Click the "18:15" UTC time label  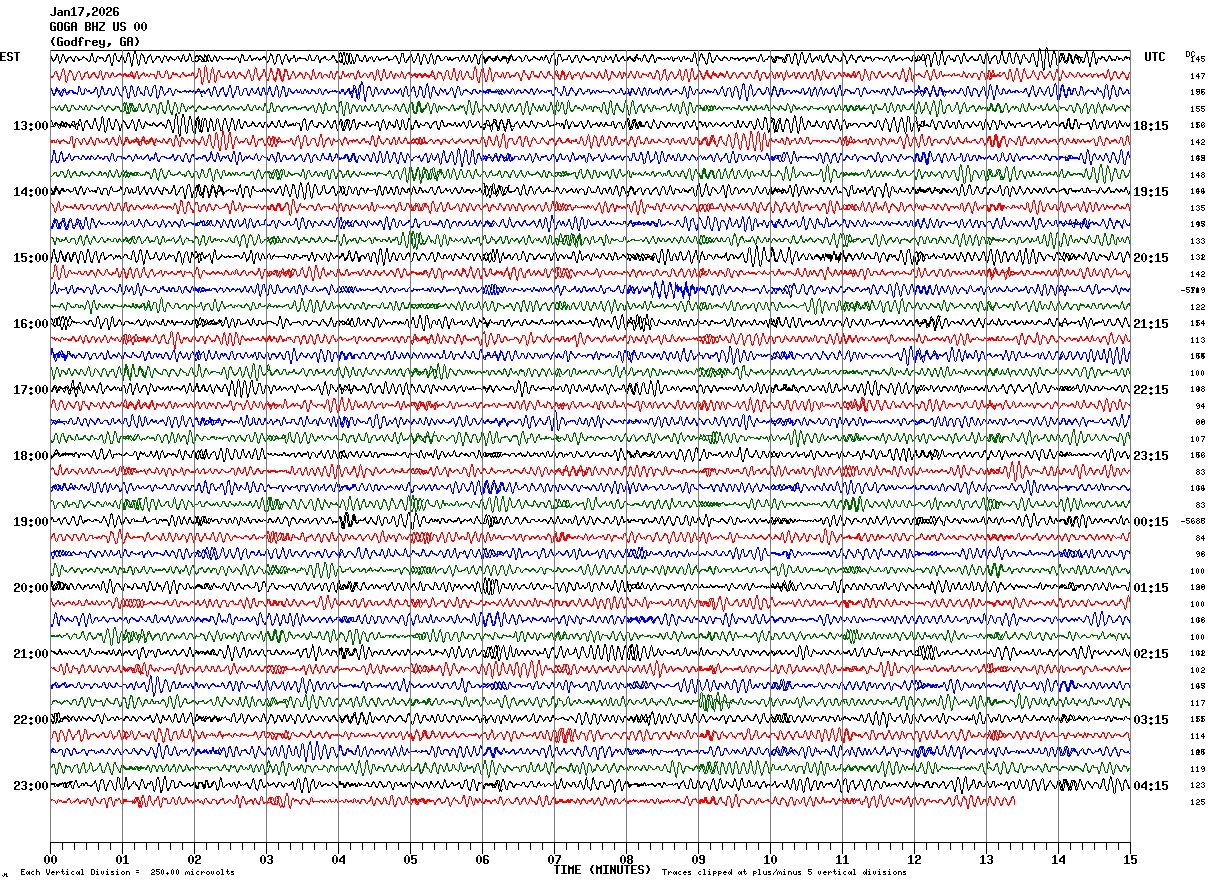coord(1151,126)
